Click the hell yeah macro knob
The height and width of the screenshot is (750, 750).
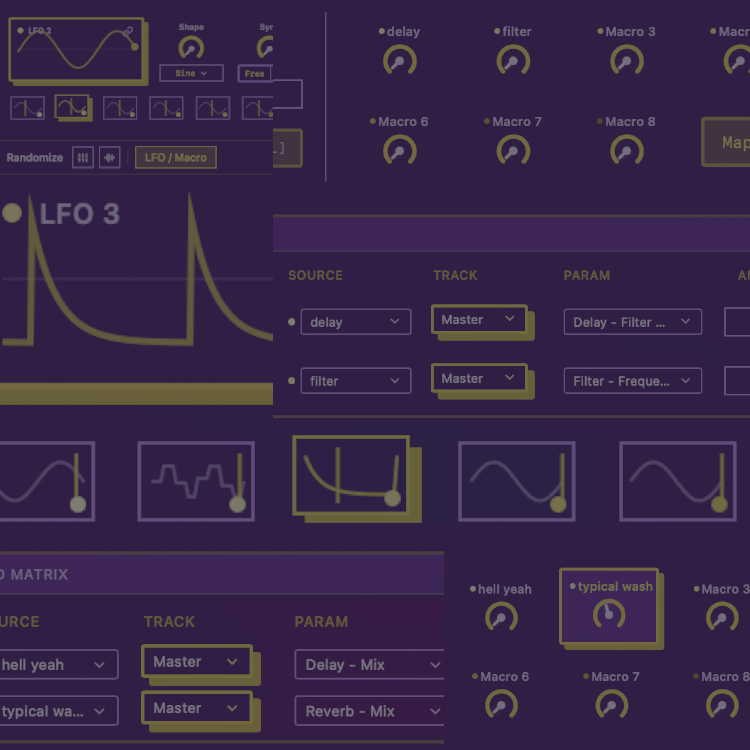[x=501, y=618]
